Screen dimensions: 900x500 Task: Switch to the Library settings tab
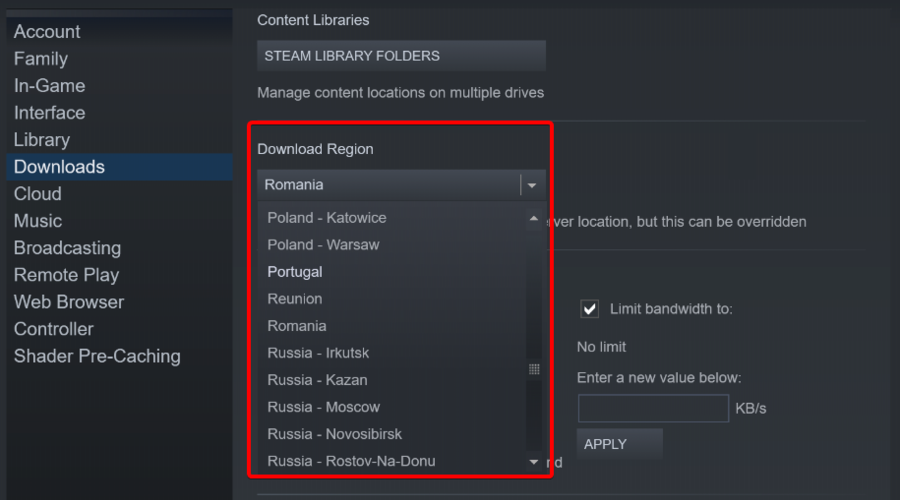(x=42, y=140)
